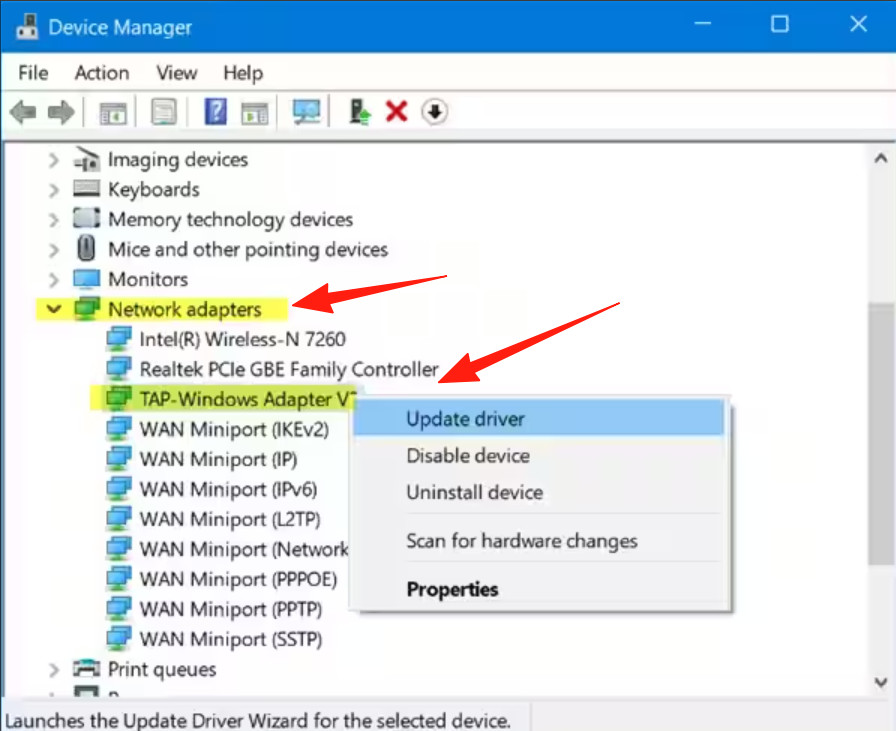
Task: Click icon beside TAP-Windows Adapter
Action: coord(119,398)
